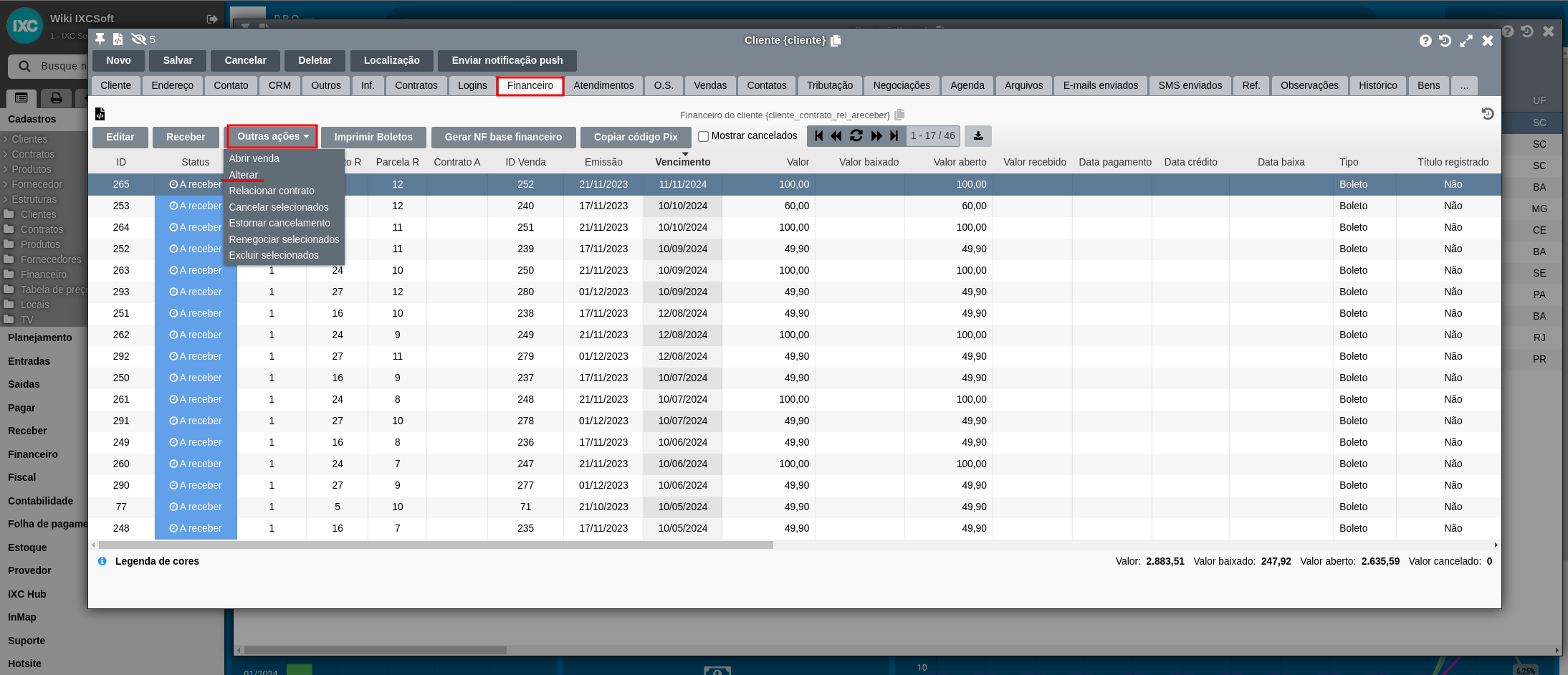Click the Salvar button
The width and height of the screenshot is (1568, 675).
coord(178,60)
